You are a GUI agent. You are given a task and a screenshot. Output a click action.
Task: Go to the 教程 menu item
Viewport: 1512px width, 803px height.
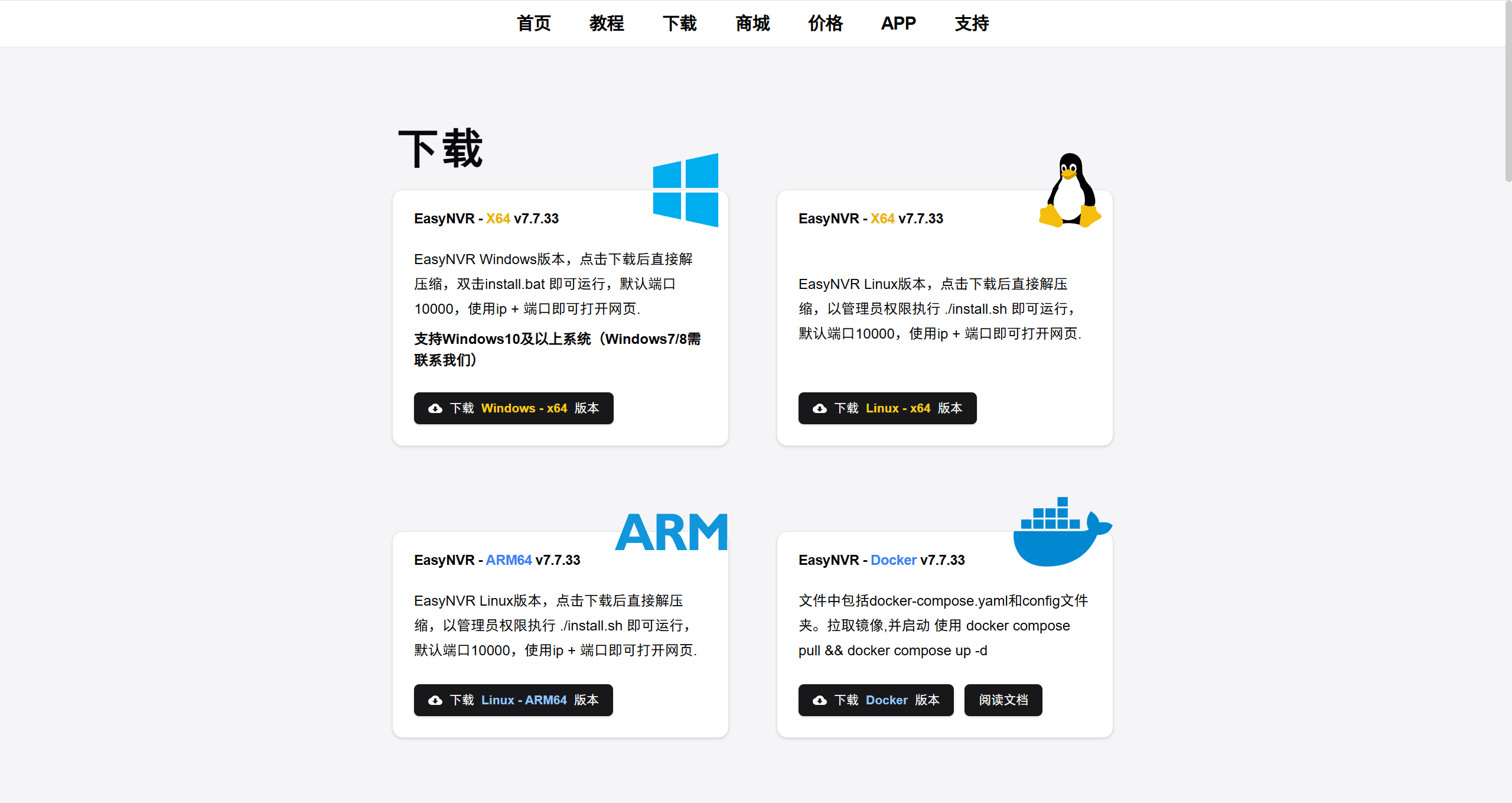[607, 24]
